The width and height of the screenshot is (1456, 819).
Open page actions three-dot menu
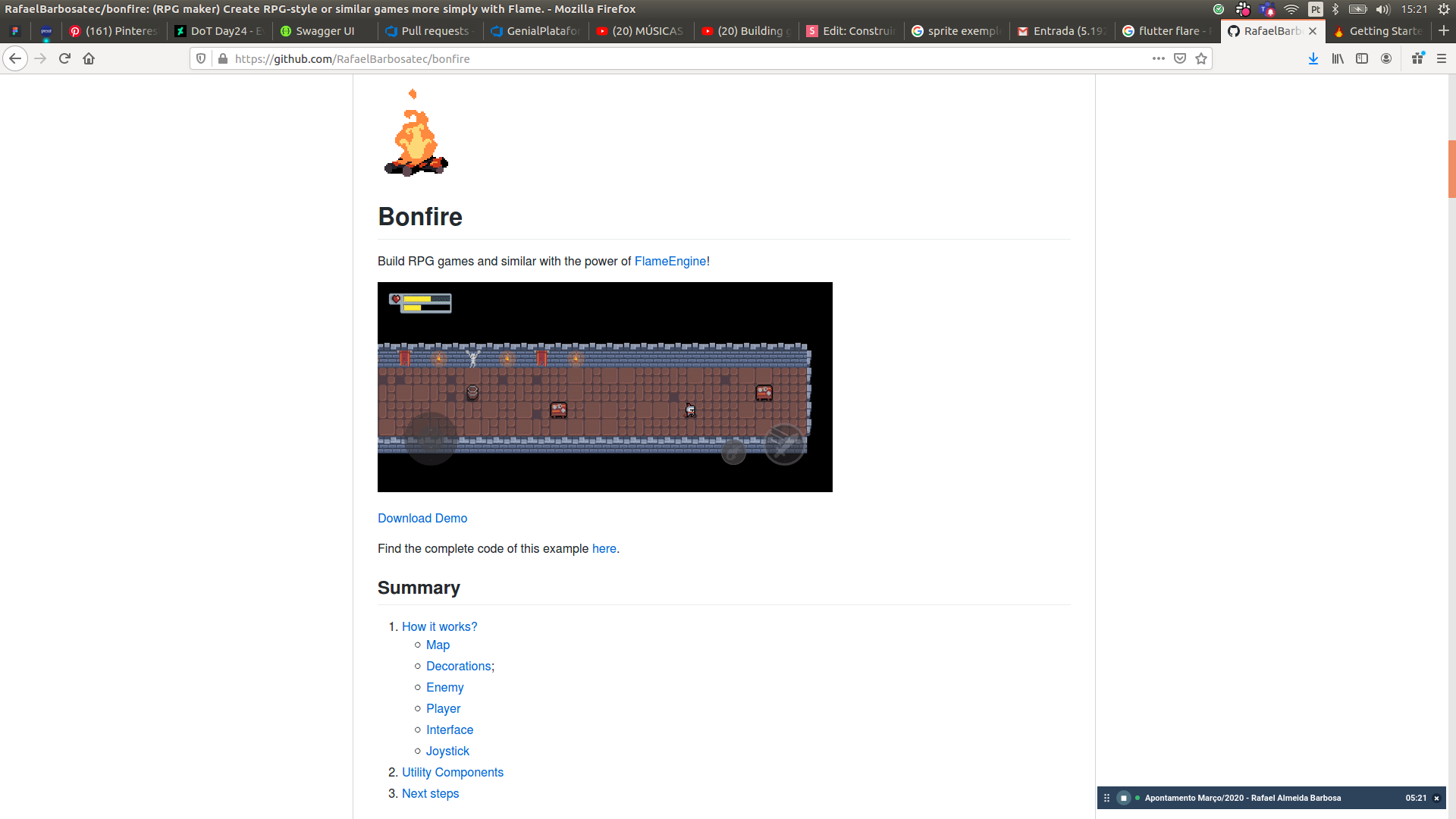point(1159,58)
